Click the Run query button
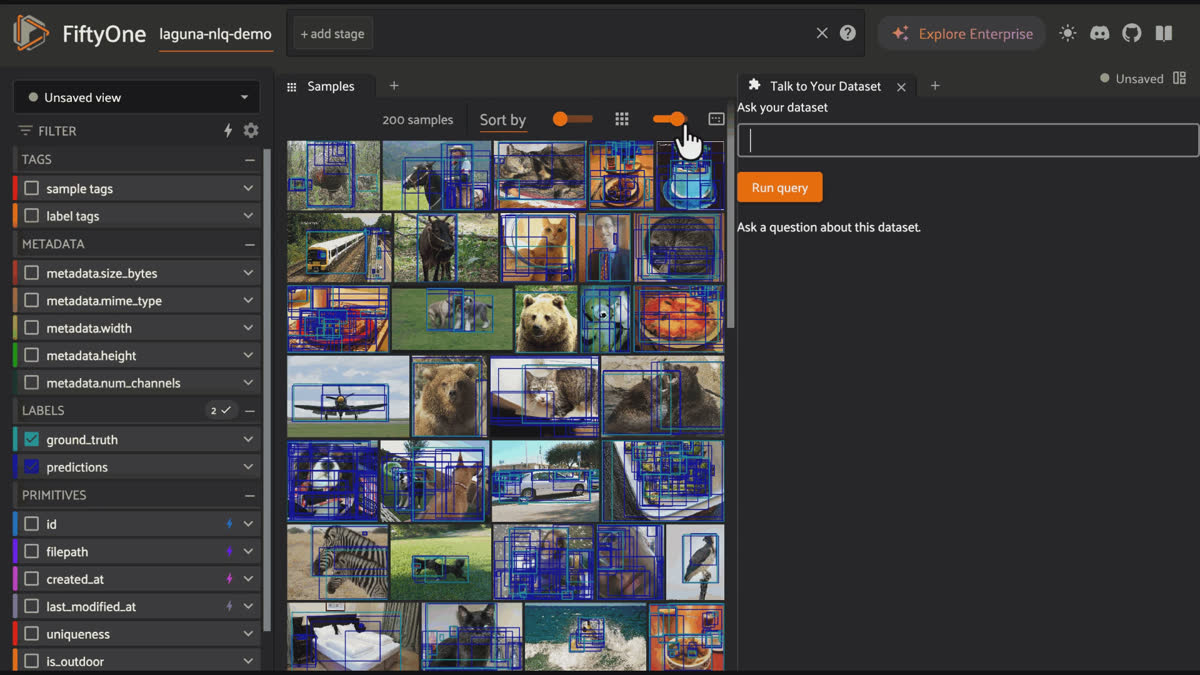Viewport: 1200px width, 675px height. 780,187
